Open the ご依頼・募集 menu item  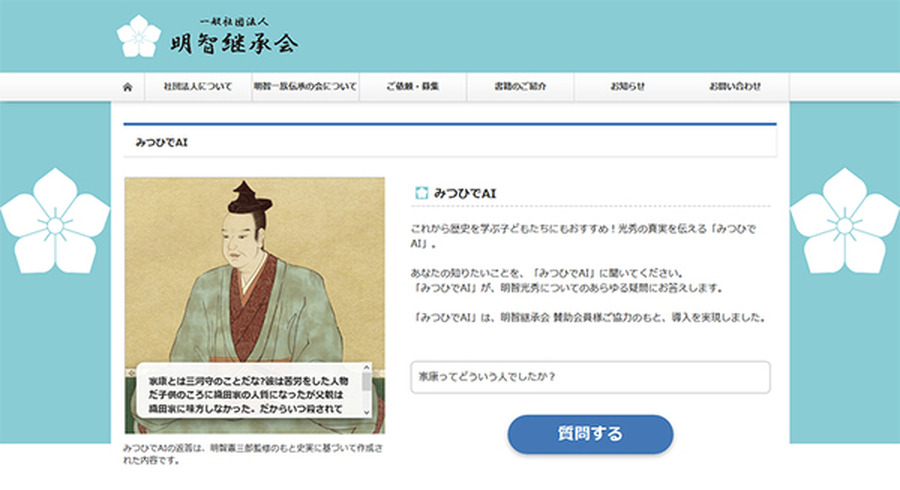[413, 87]
